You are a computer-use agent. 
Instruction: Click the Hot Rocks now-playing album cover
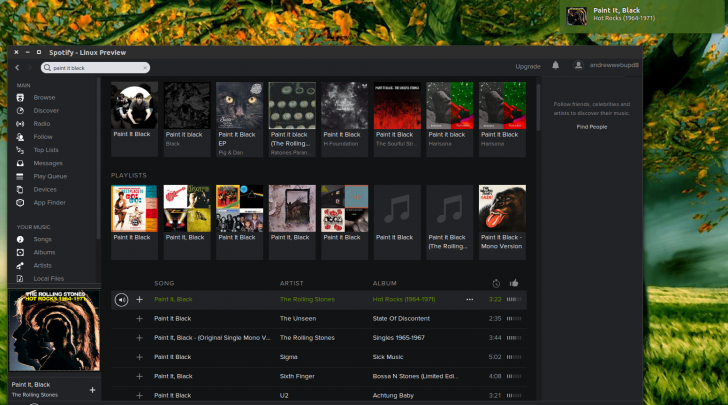54,330
